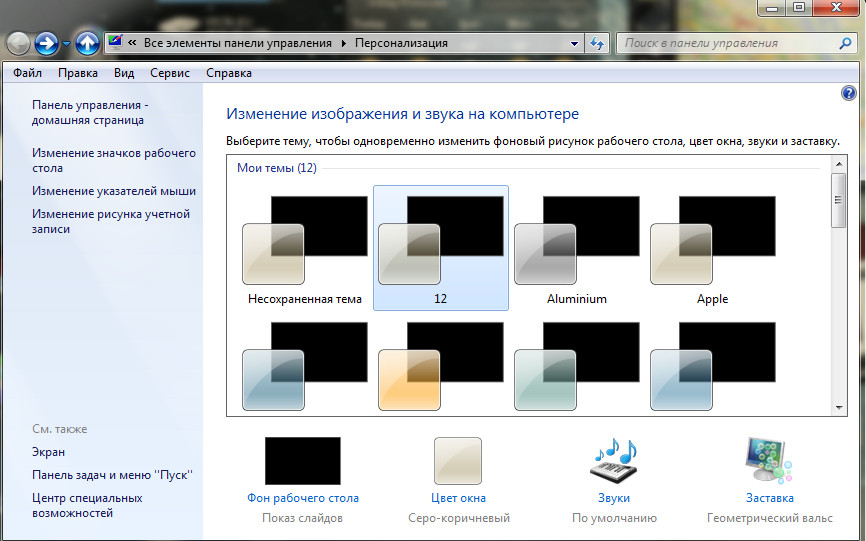Viewport: 866px width, 541px height.
Task: Click the theme list scrollbar down arrow
Action: click(x=839, y=407)
